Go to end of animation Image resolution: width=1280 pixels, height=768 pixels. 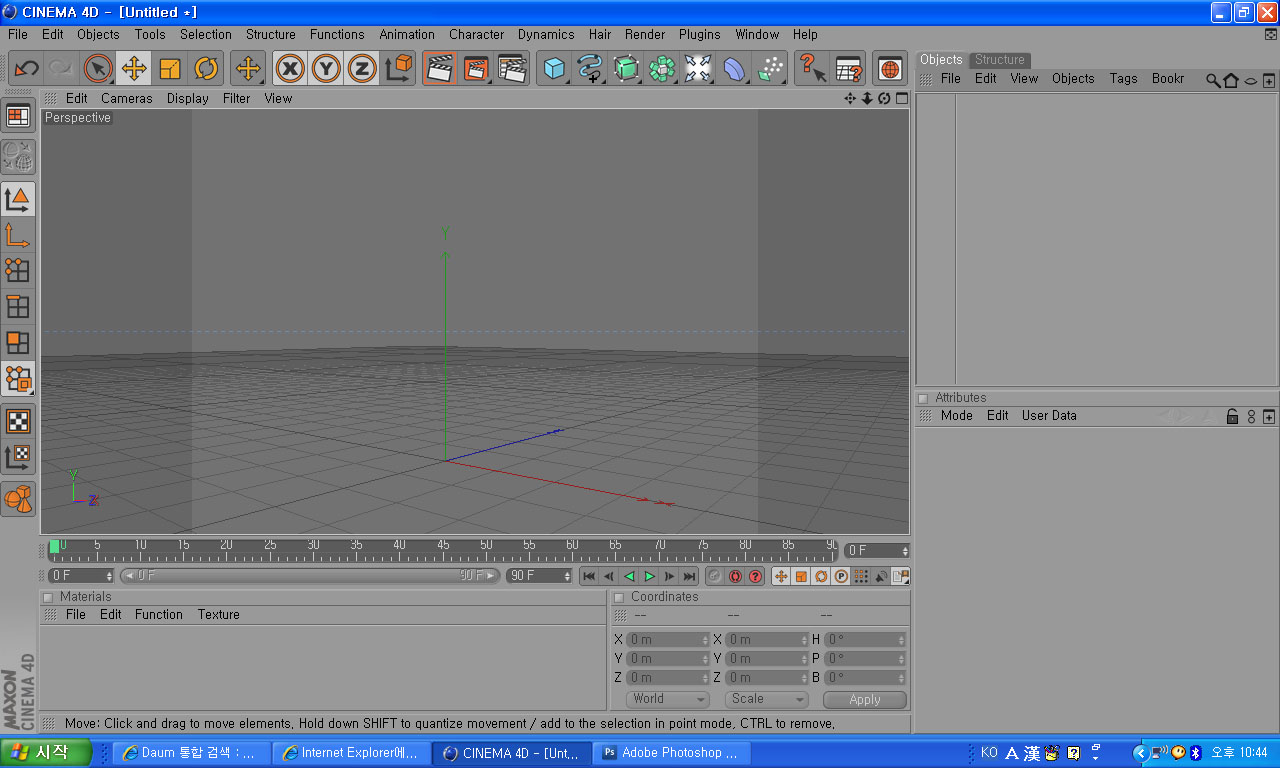point(689,576)
